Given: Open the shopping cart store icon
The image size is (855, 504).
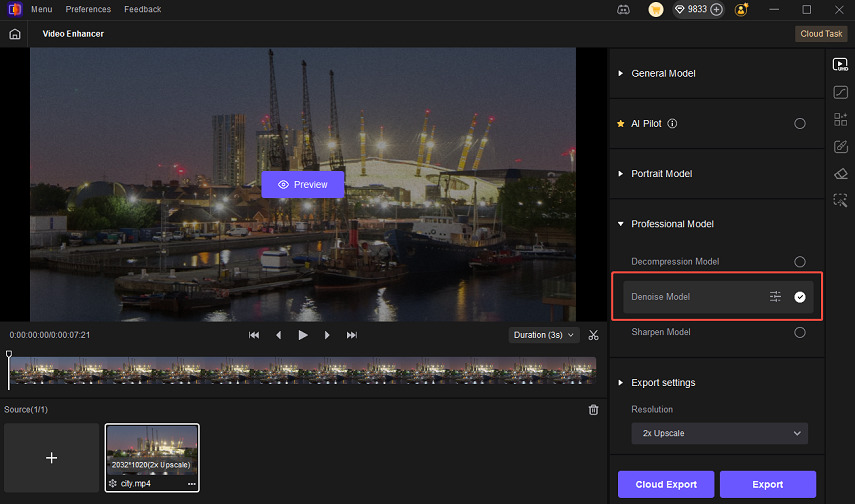Looking at the screenshot, I should point(656,9).
